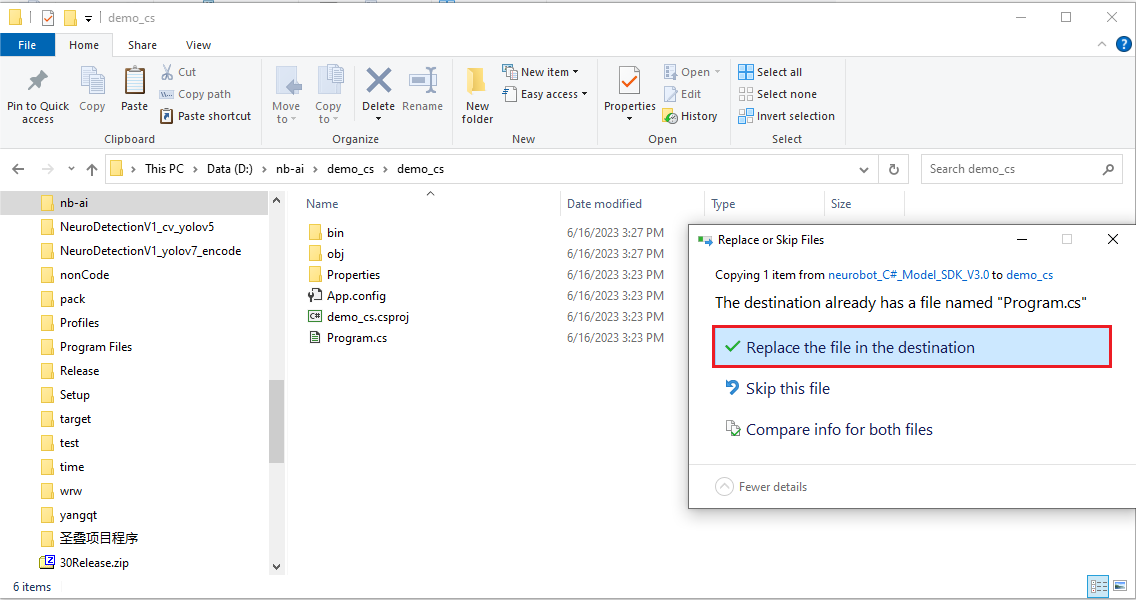Click This PC in address path
The width and height of the screenshot is (1142, 604).
coord(164,169)
